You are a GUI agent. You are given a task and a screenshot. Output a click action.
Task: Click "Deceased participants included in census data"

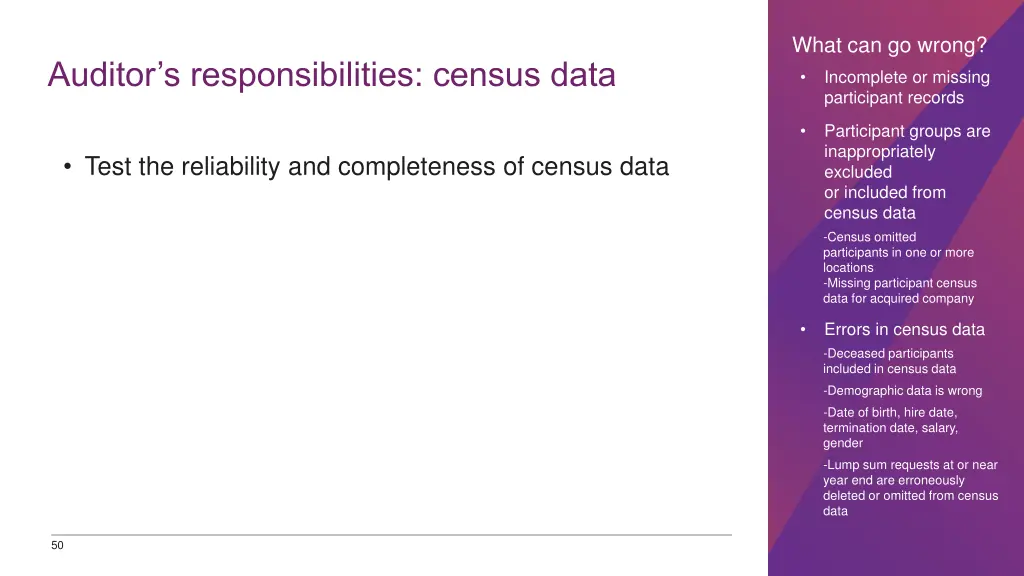tap(889, 361)
